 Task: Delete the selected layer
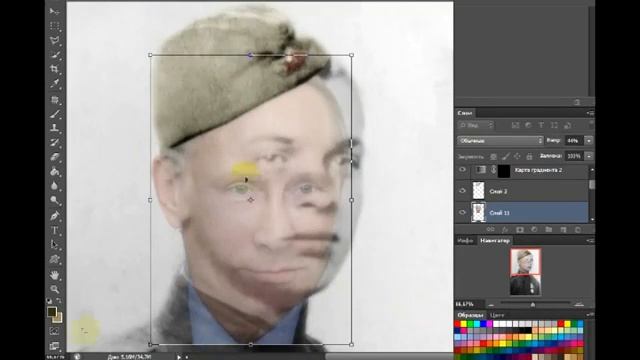pos(578,230)
